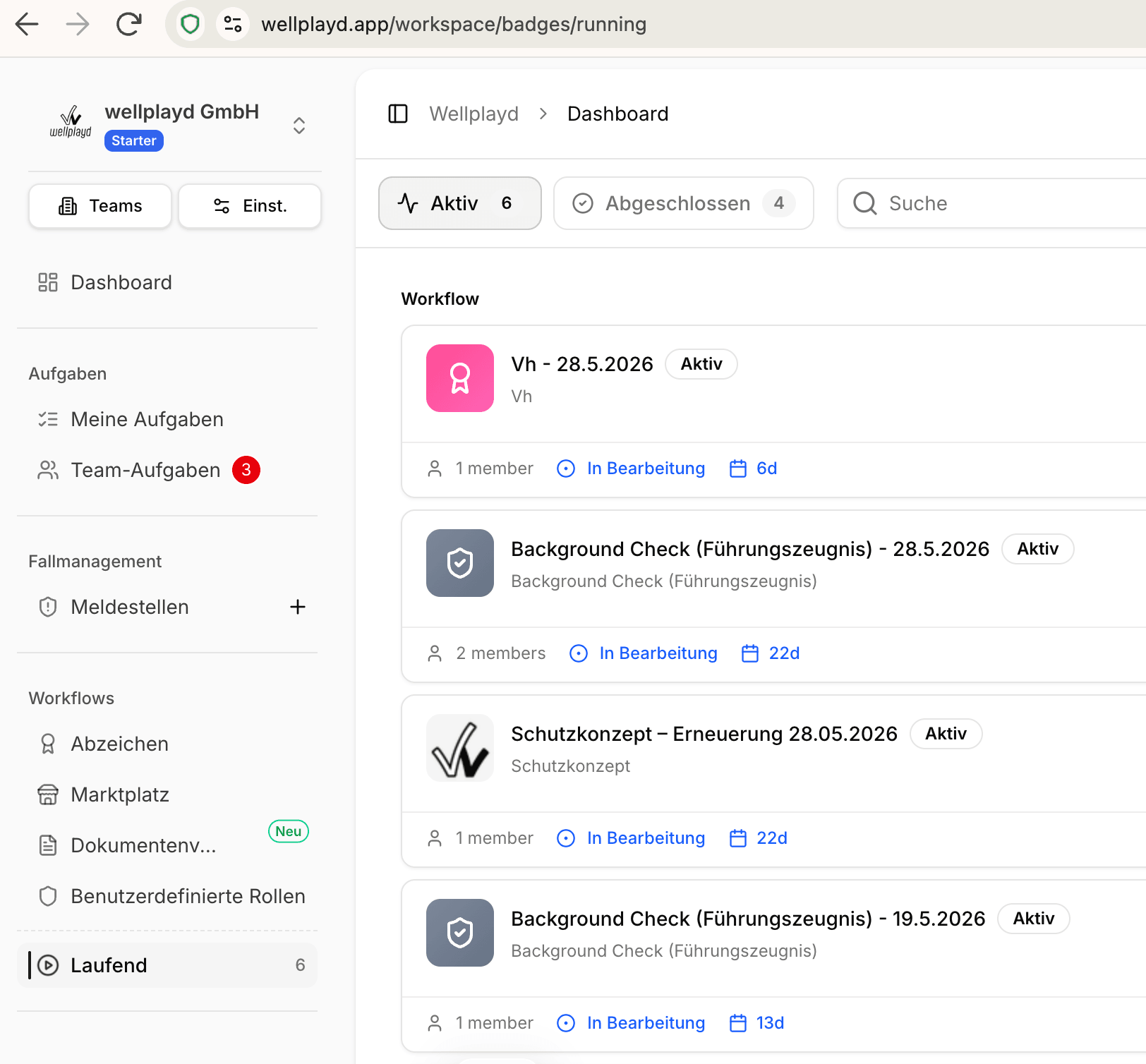Click the Starter plan badge
Image resolution: width=1146 pixels, height=1064 pixels.
(x=134, y=140)
